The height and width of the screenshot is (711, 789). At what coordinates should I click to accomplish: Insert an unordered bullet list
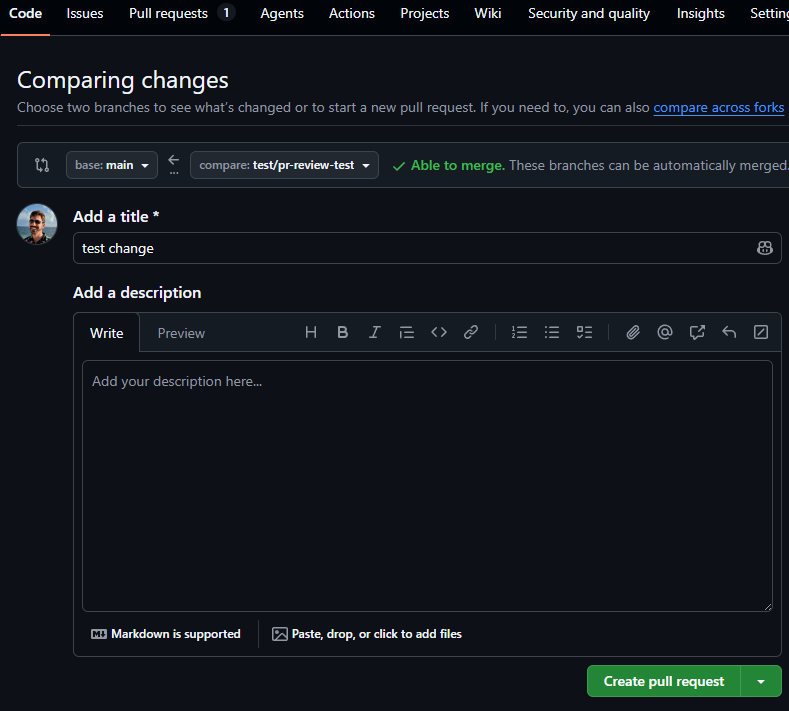point(551,332)
